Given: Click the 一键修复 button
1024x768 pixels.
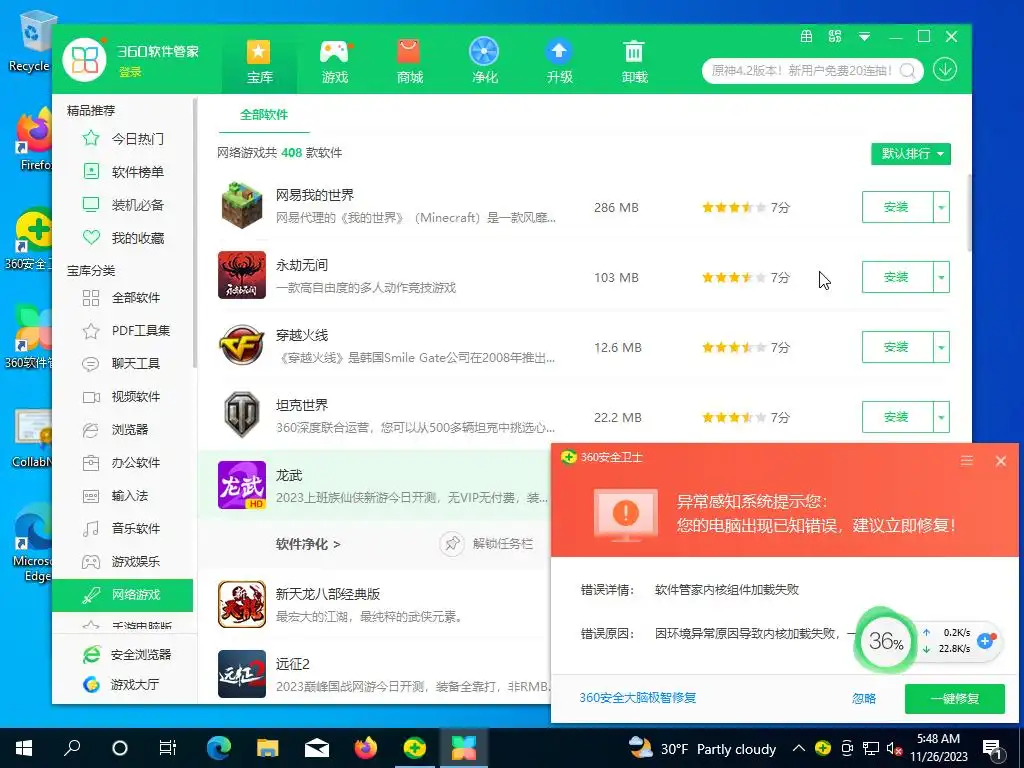Looking at the screenshot, I should tap(954, 699).
